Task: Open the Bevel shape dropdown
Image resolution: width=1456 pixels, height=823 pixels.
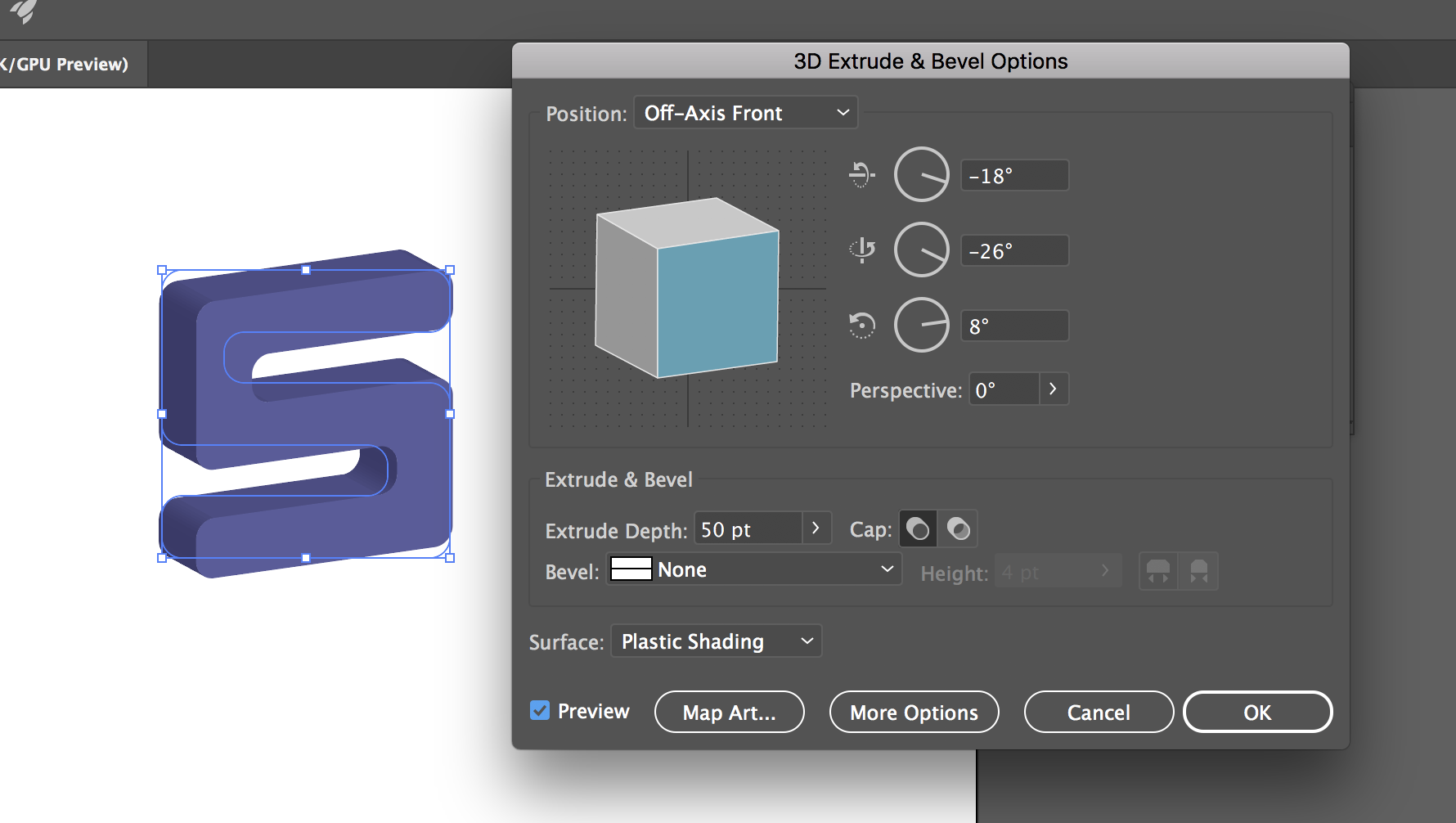Action: coord(753,569)
